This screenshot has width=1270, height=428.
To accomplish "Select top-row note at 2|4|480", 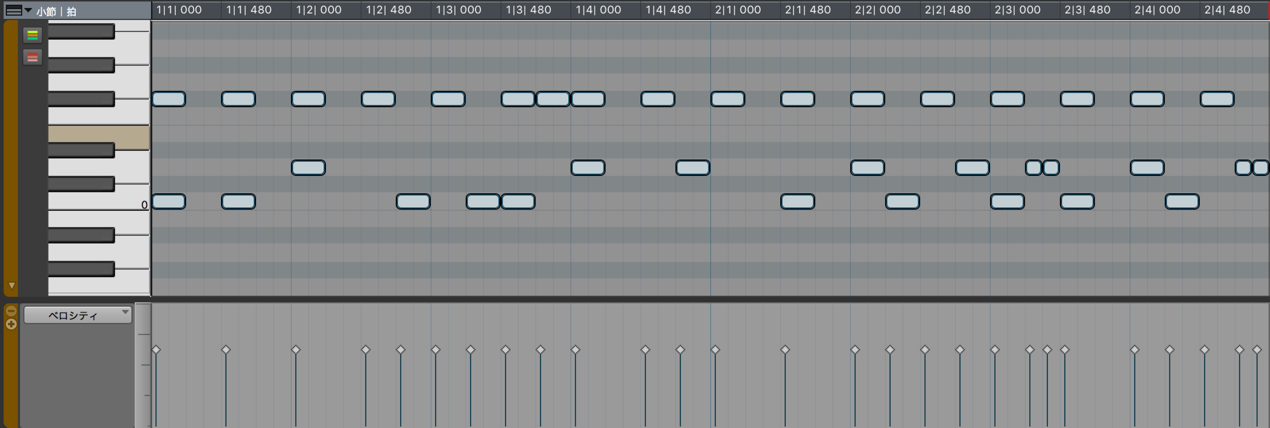I will [1217, 99].
